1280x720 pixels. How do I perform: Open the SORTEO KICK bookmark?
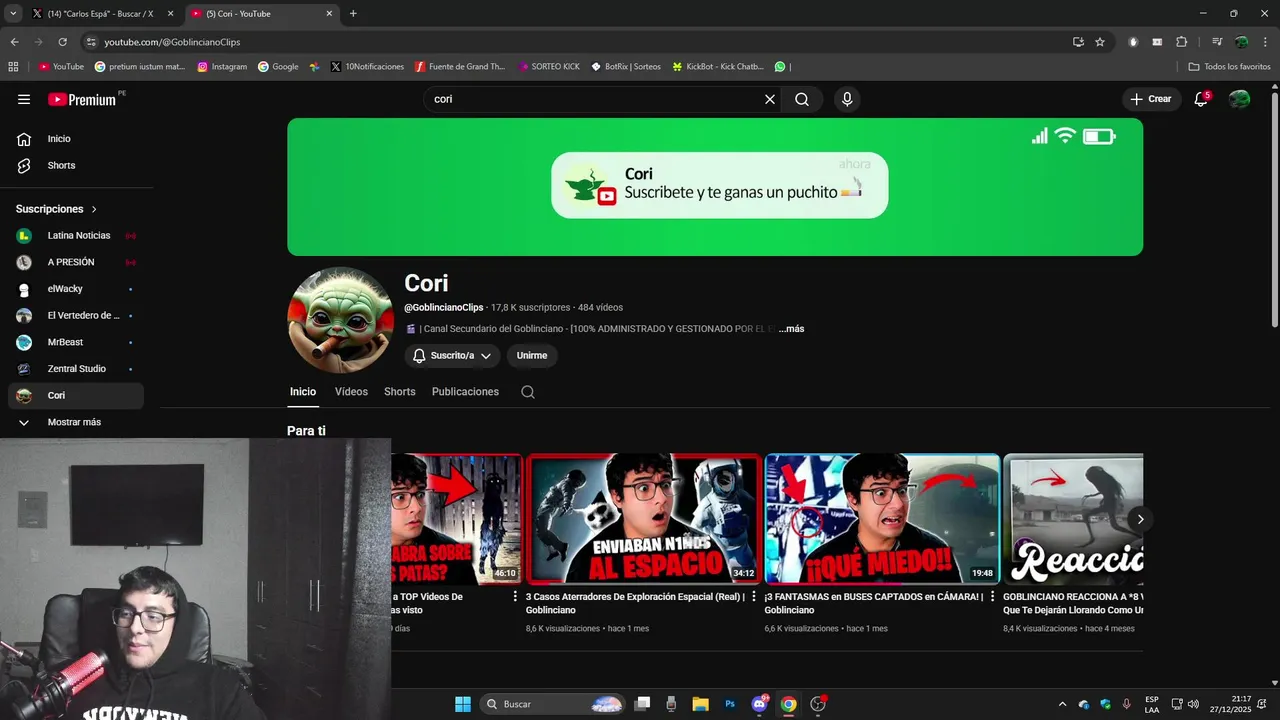pyautogui.click(x=548, y=67)
